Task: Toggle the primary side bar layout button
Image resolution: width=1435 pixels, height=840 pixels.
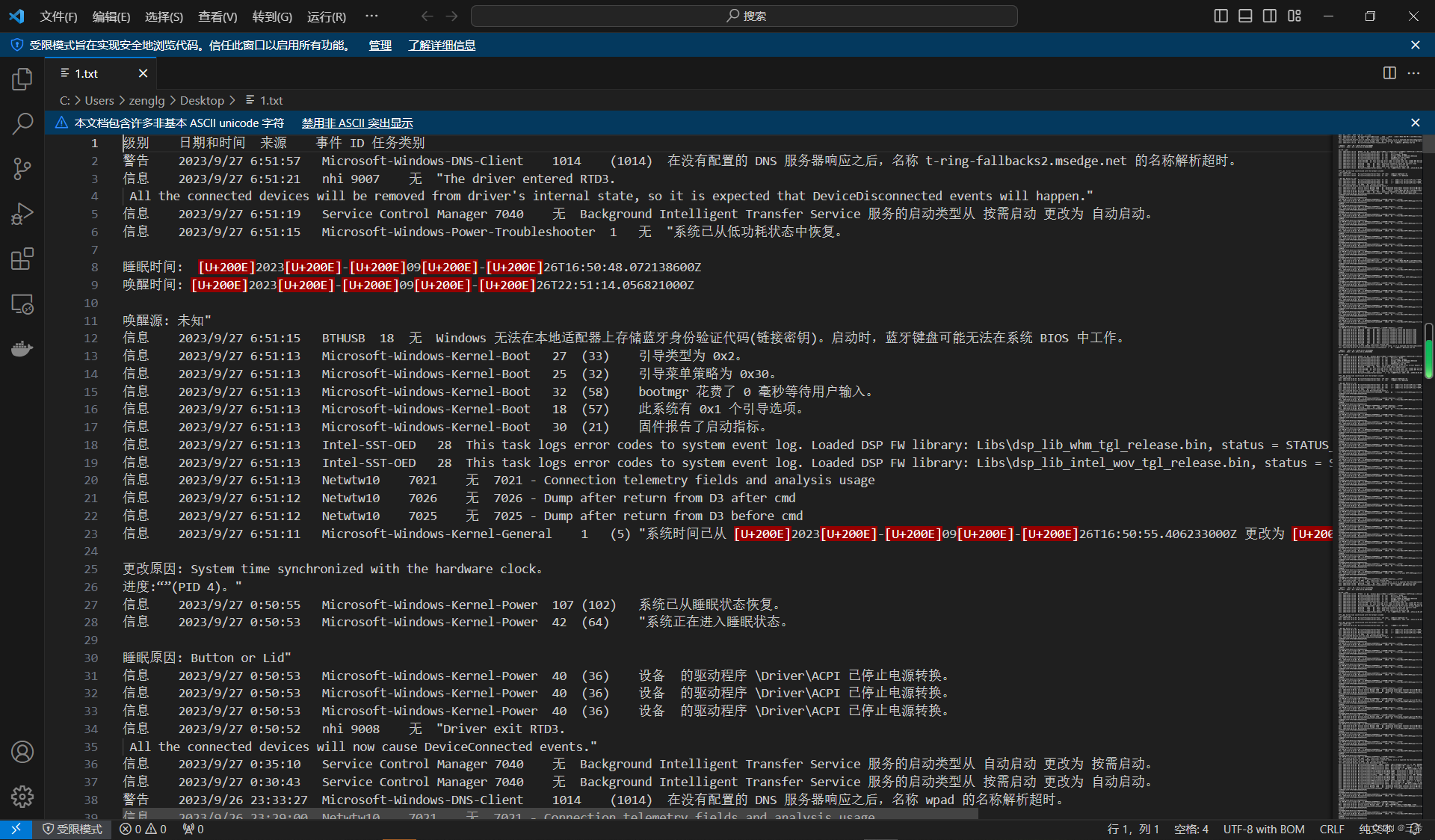Action: pyautogui.click(x=1220, y=16)
